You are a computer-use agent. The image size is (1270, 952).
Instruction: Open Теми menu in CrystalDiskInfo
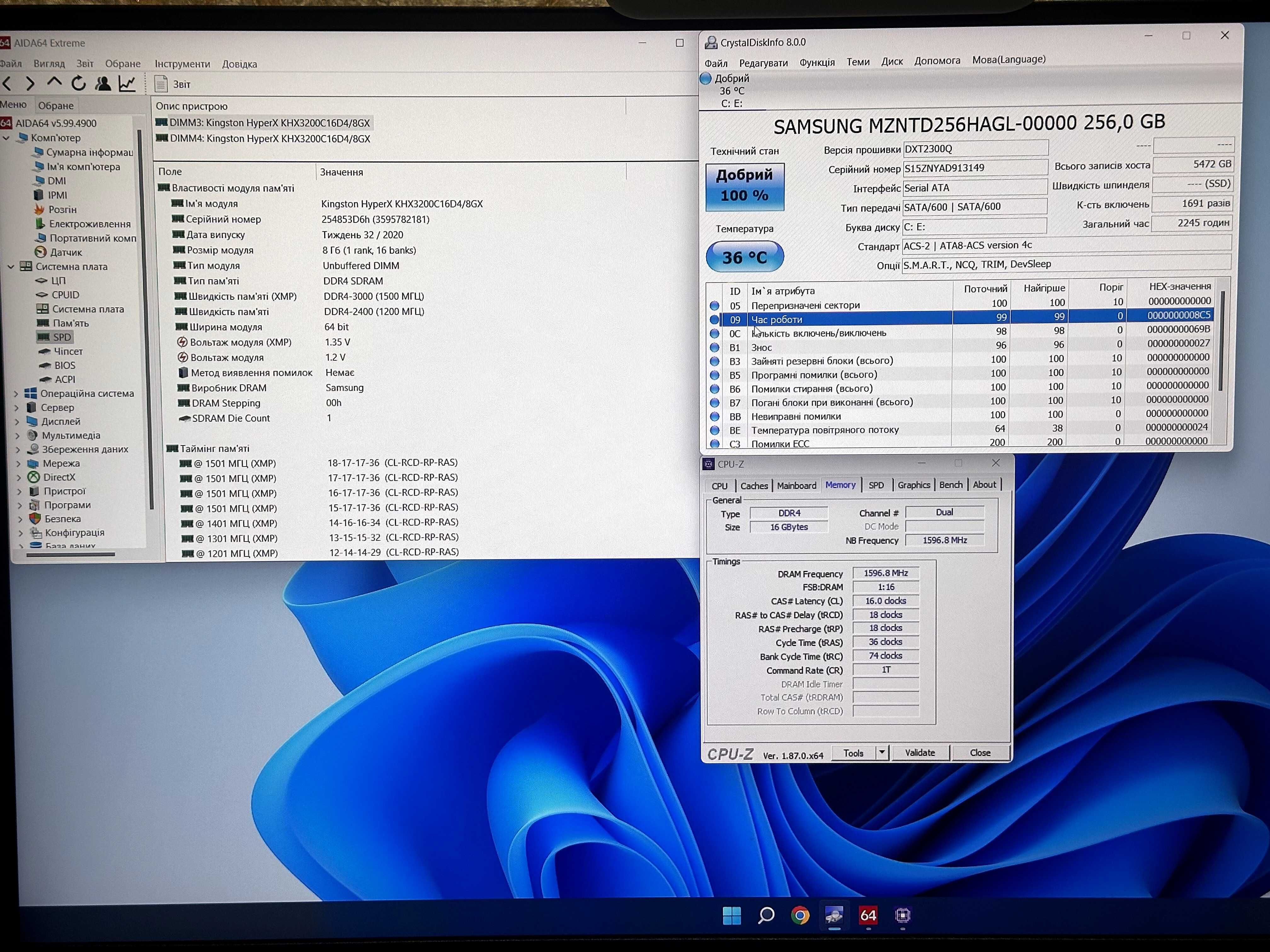(858, 61)
